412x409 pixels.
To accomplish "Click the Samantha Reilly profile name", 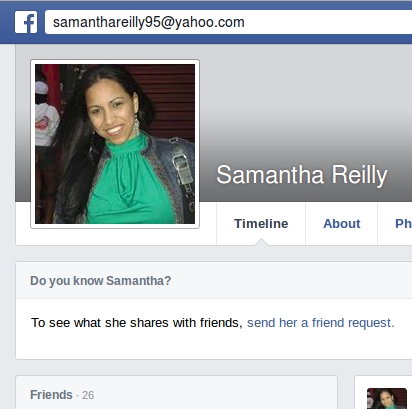I will point(302,175).
